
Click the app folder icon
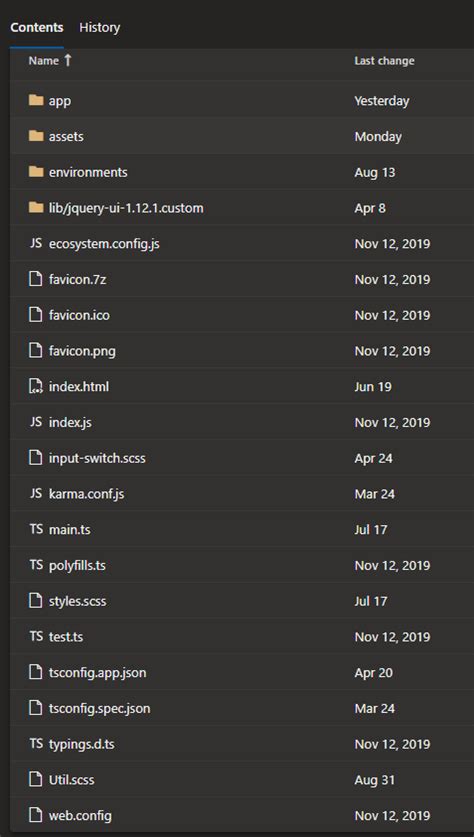(36, 100)
